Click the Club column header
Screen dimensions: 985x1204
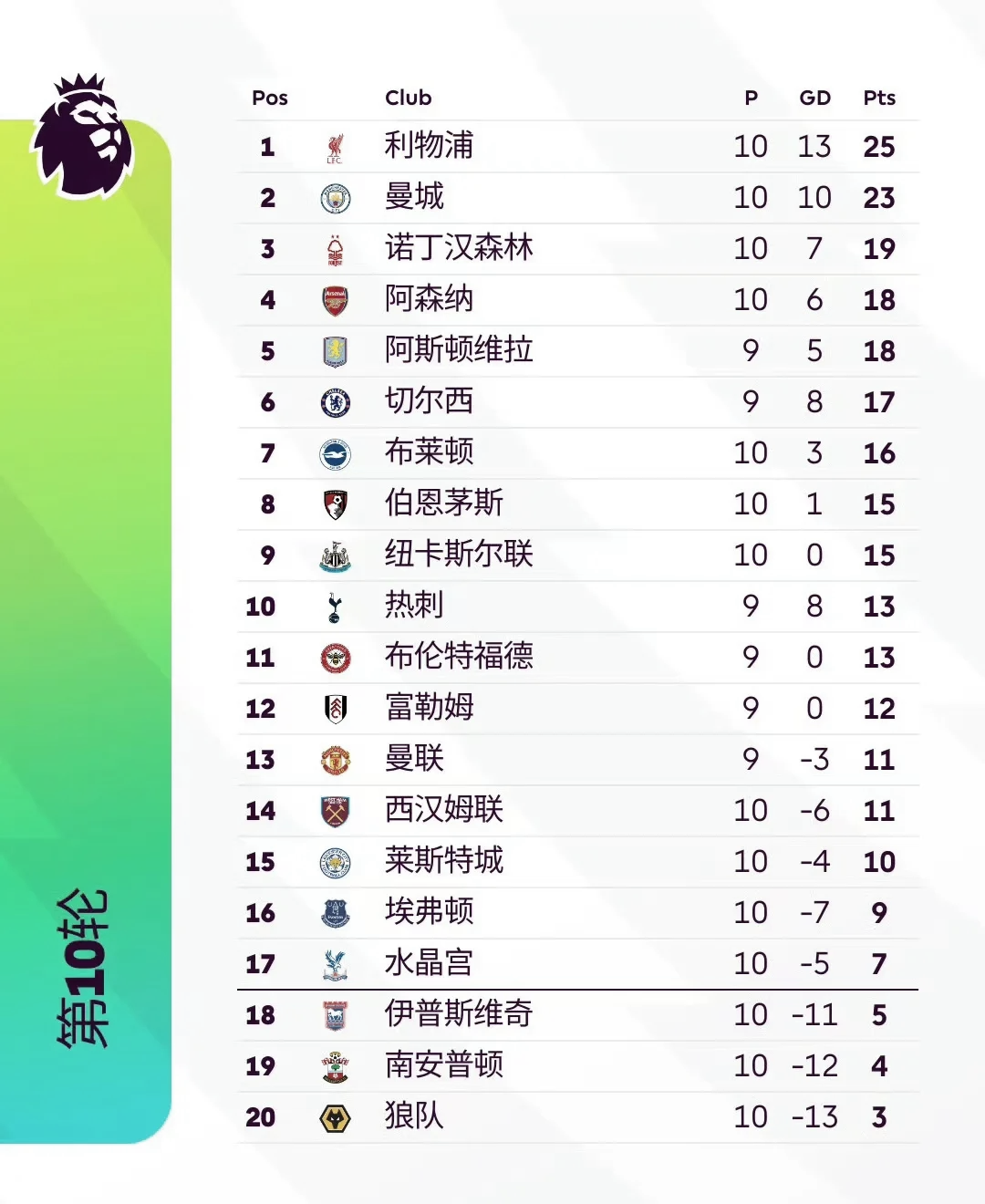coord(408,98)
